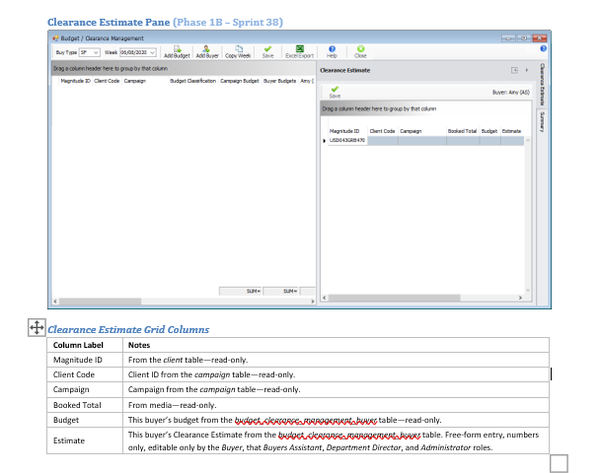Screen dimensions: 600x473
Task: Open the Buy Type dropdown
Action: coord(97,52)
